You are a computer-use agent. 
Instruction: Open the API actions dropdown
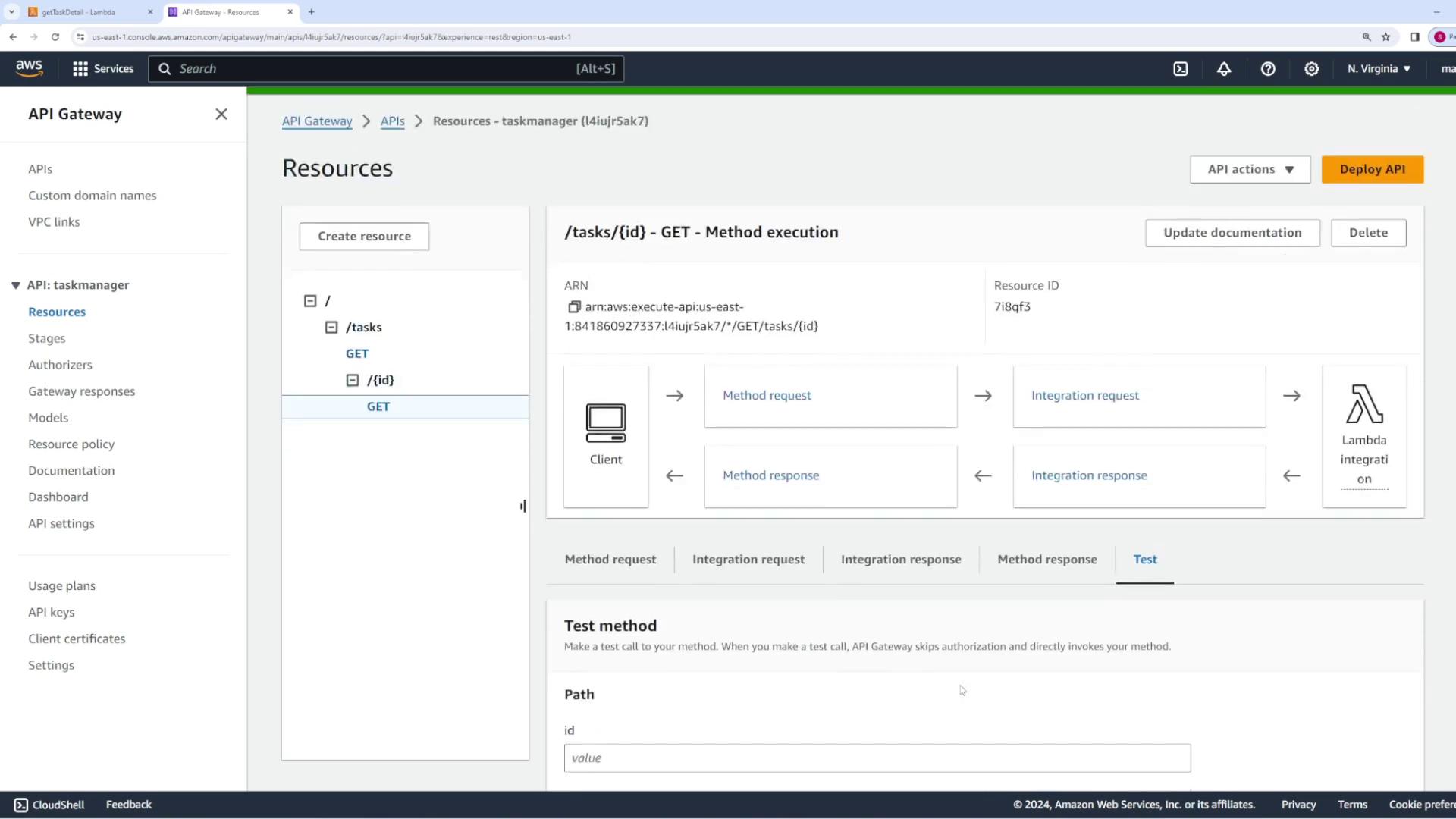[1250, 169]
